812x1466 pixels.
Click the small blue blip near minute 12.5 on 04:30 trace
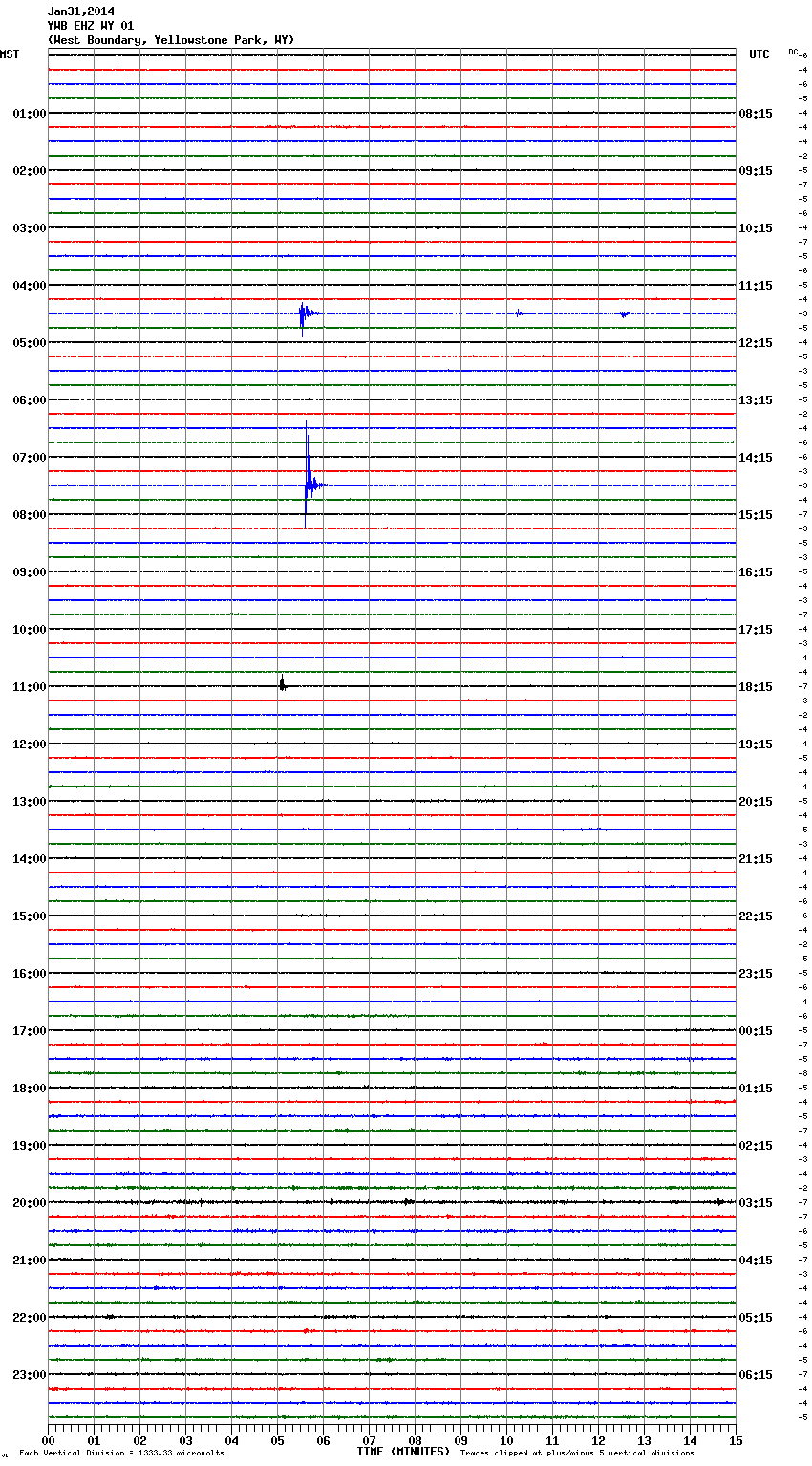[624, 313]
